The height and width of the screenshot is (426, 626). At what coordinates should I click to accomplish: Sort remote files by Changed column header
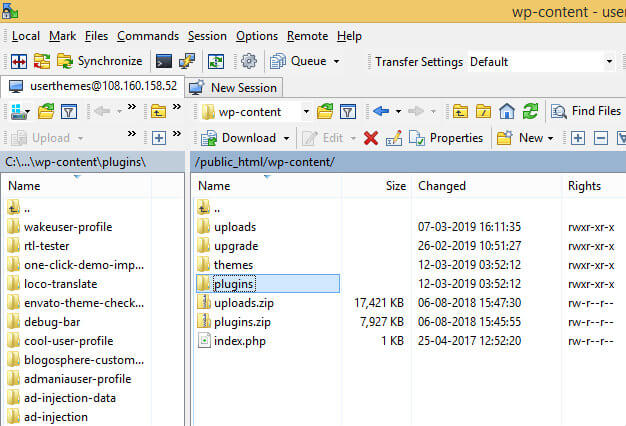pos(486,186)
